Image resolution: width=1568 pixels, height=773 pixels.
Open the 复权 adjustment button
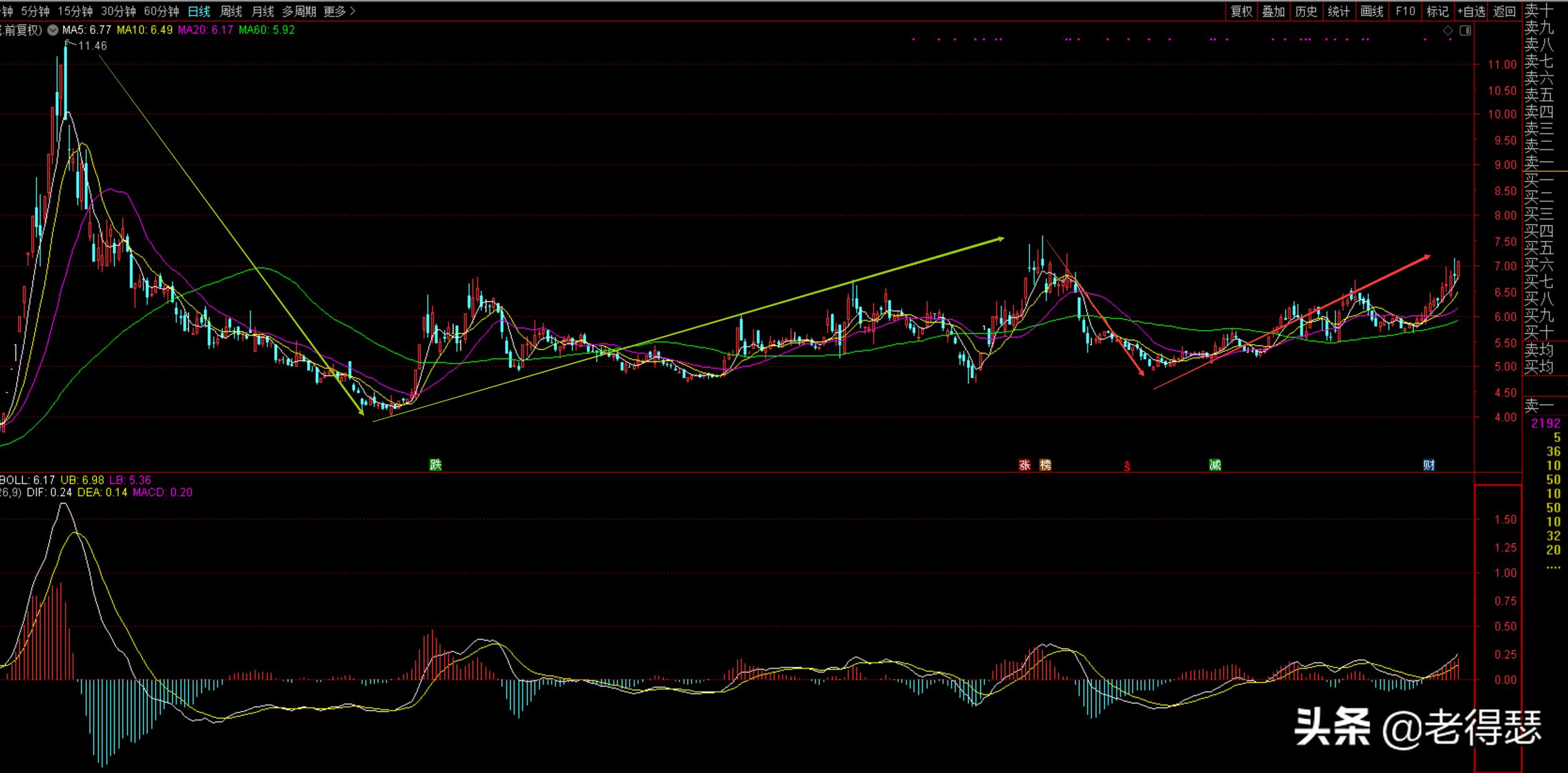coord(1241,11)
